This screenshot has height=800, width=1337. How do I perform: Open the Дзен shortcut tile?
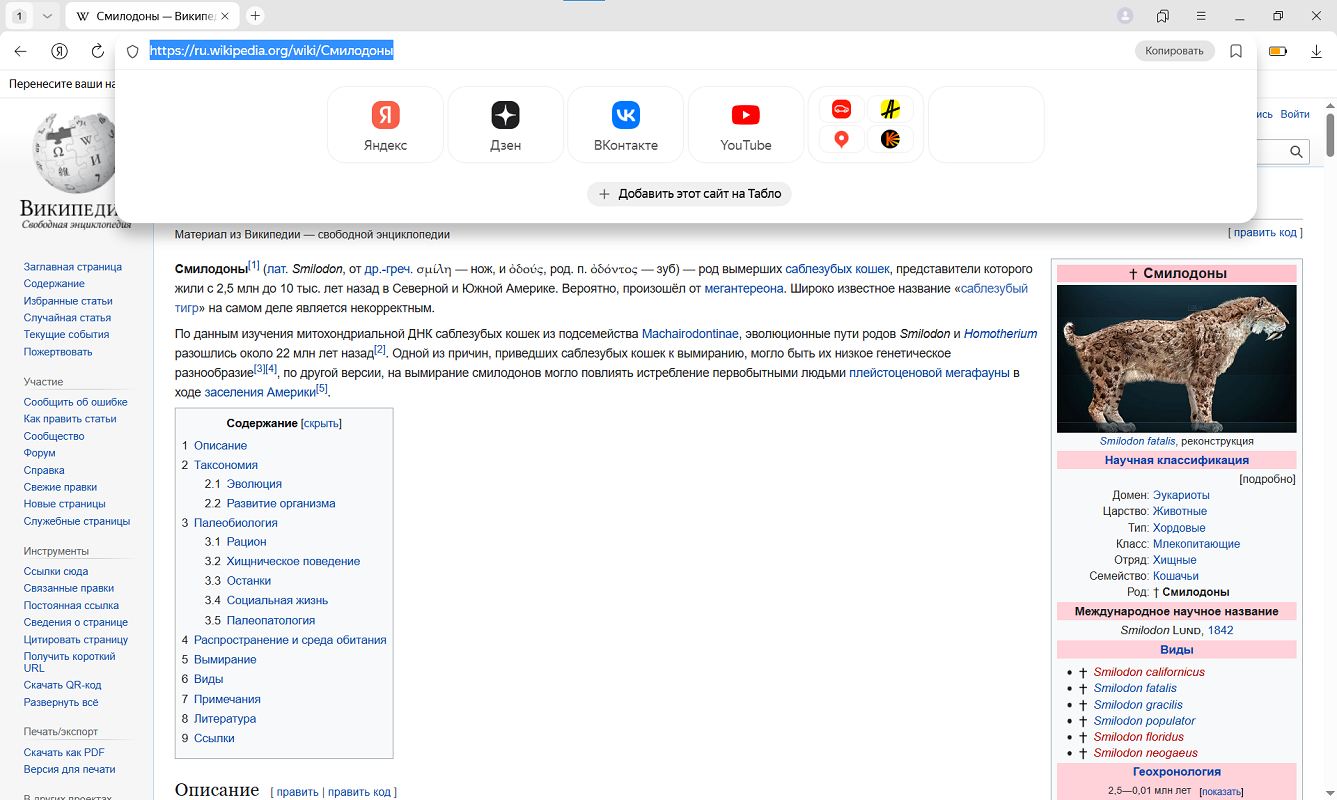pos(505,125)
